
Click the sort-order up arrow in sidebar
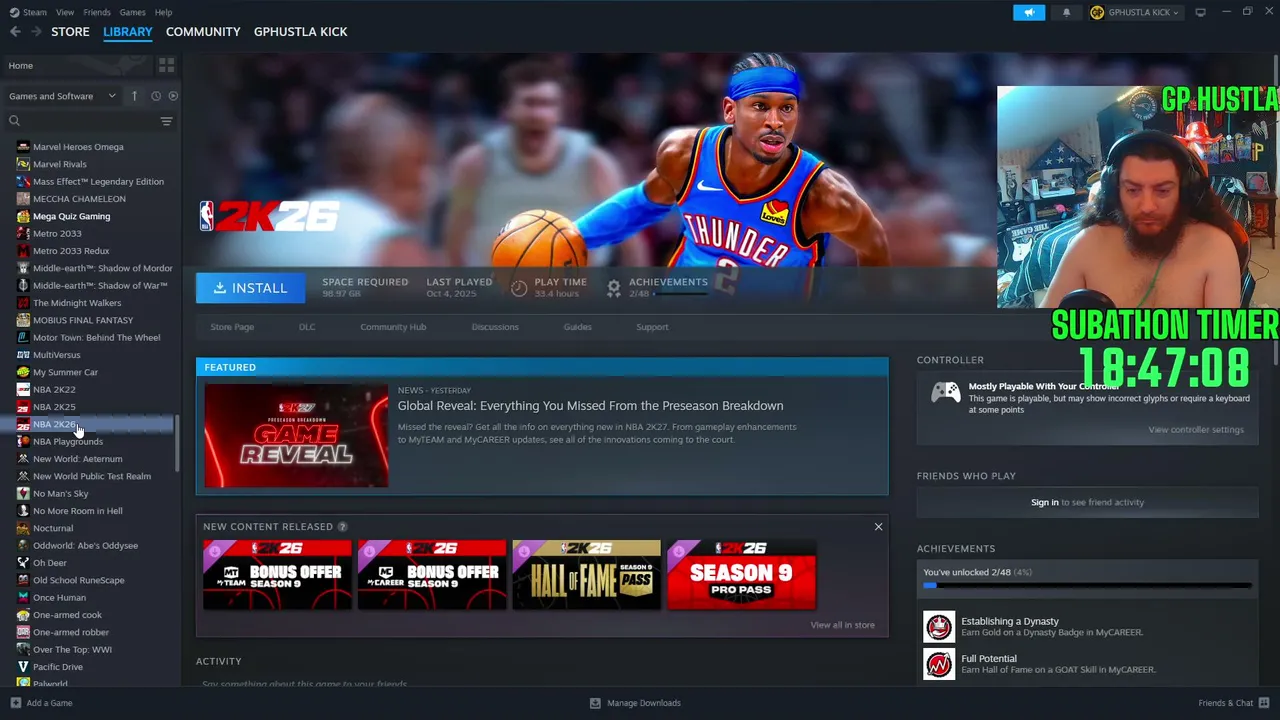click(x=134, y=96)
